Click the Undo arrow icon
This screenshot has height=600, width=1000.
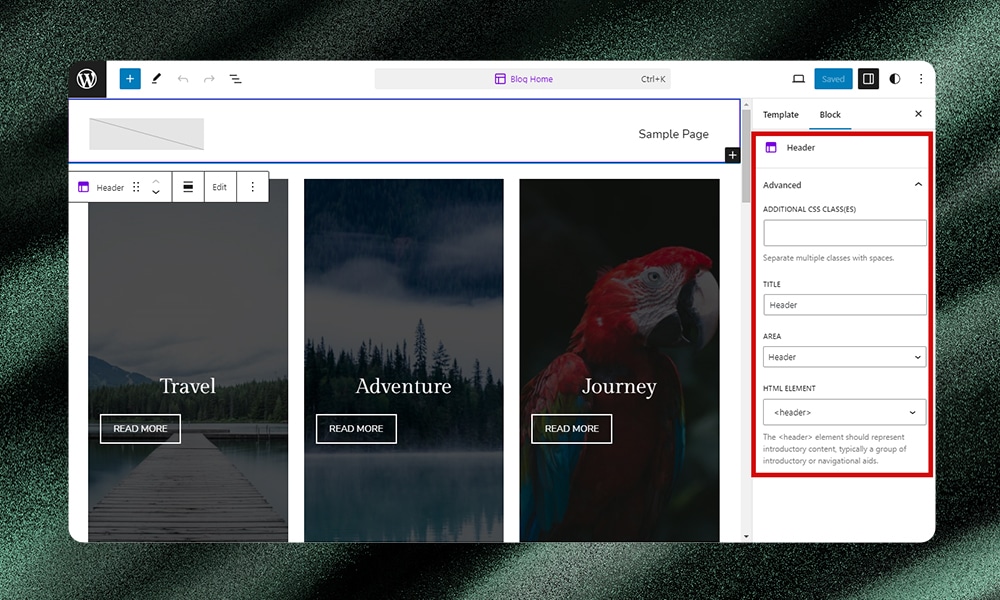[x=183, y=79]
